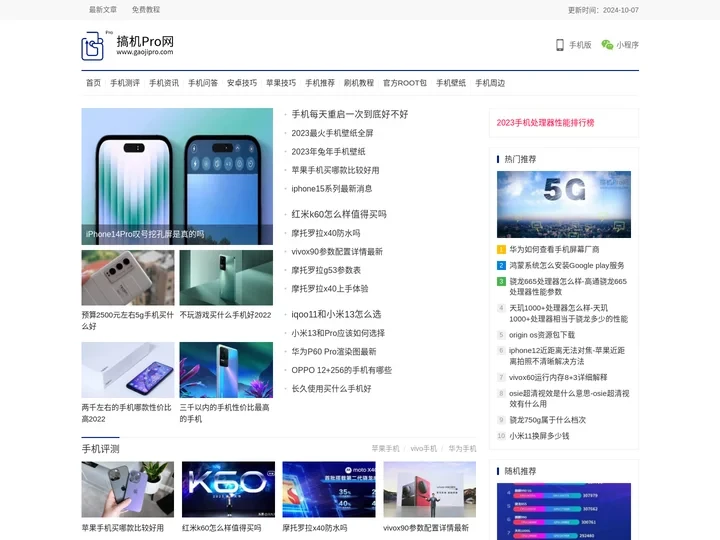Open iqoo11和小米13怎么选 link
Screen dimensions: 720x540
pyautogui.click(x=336, y=315)
